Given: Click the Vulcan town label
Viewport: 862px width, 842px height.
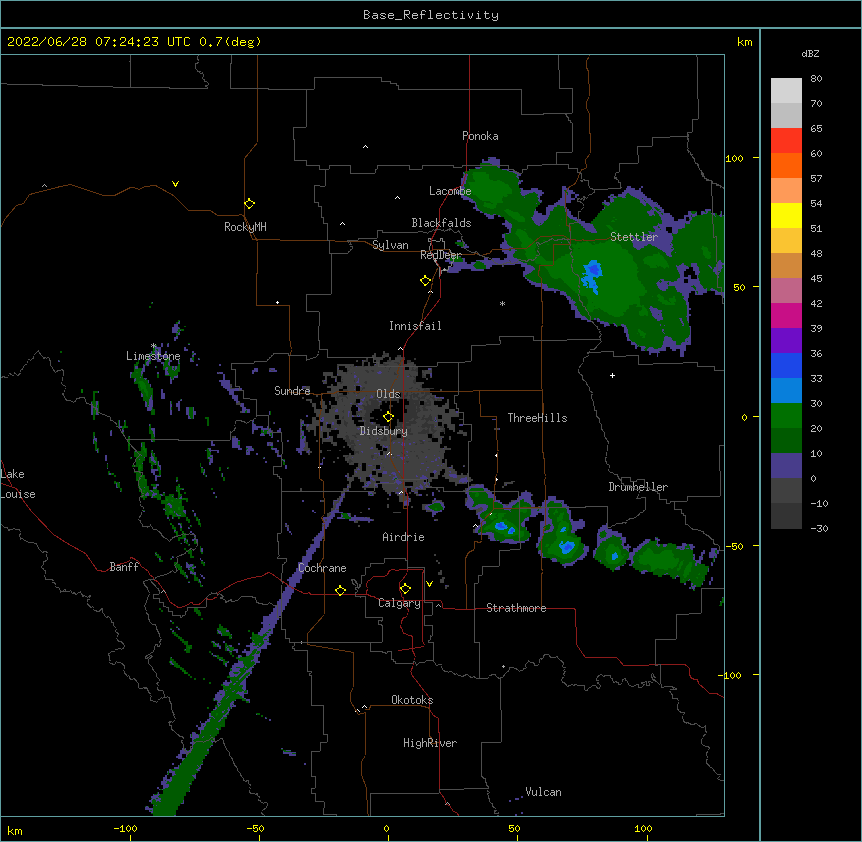Looking at the screenshot, I should [x=543, y=792].
